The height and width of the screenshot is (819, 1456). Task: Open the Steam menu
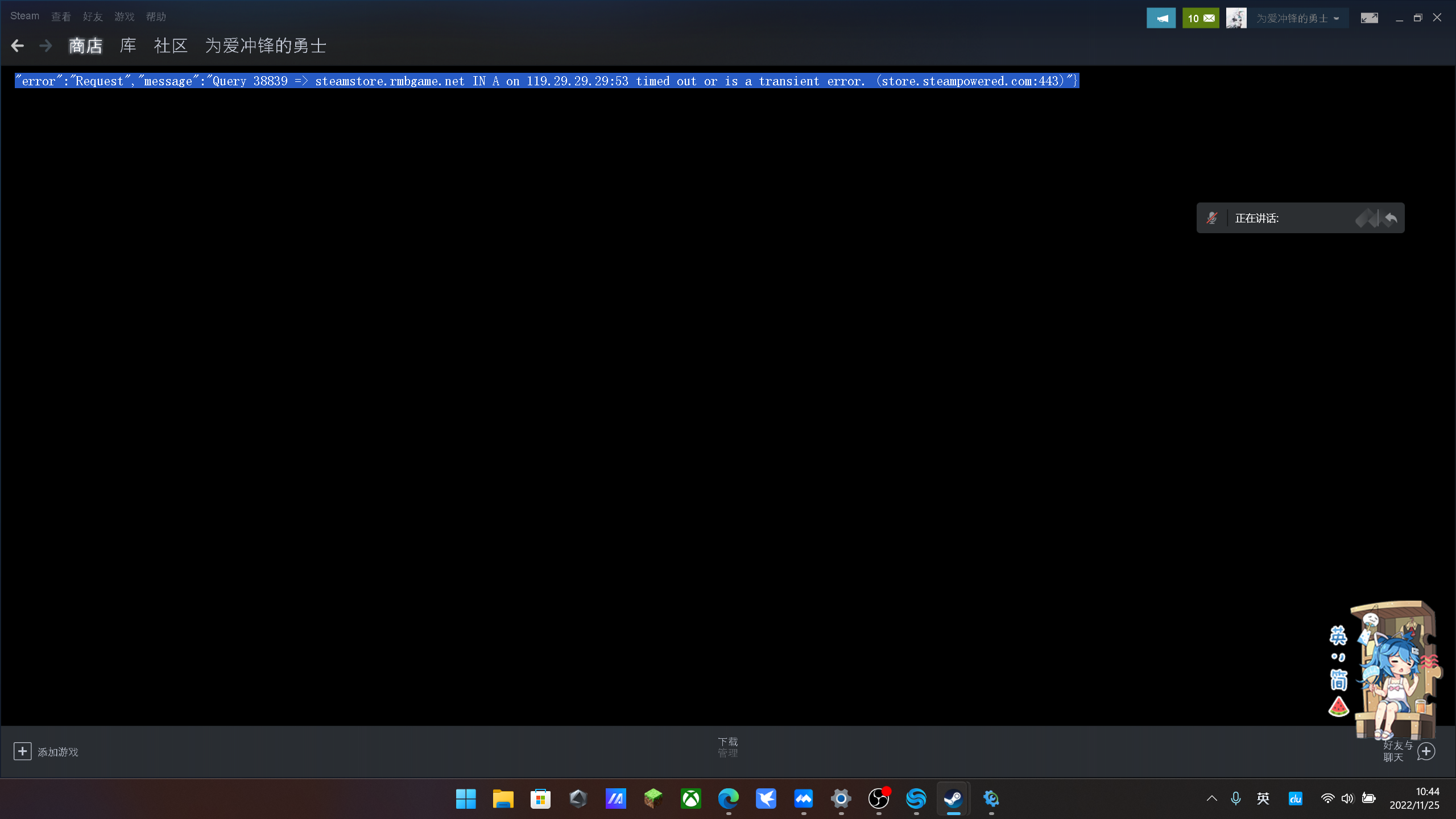[x=24, y=16]
